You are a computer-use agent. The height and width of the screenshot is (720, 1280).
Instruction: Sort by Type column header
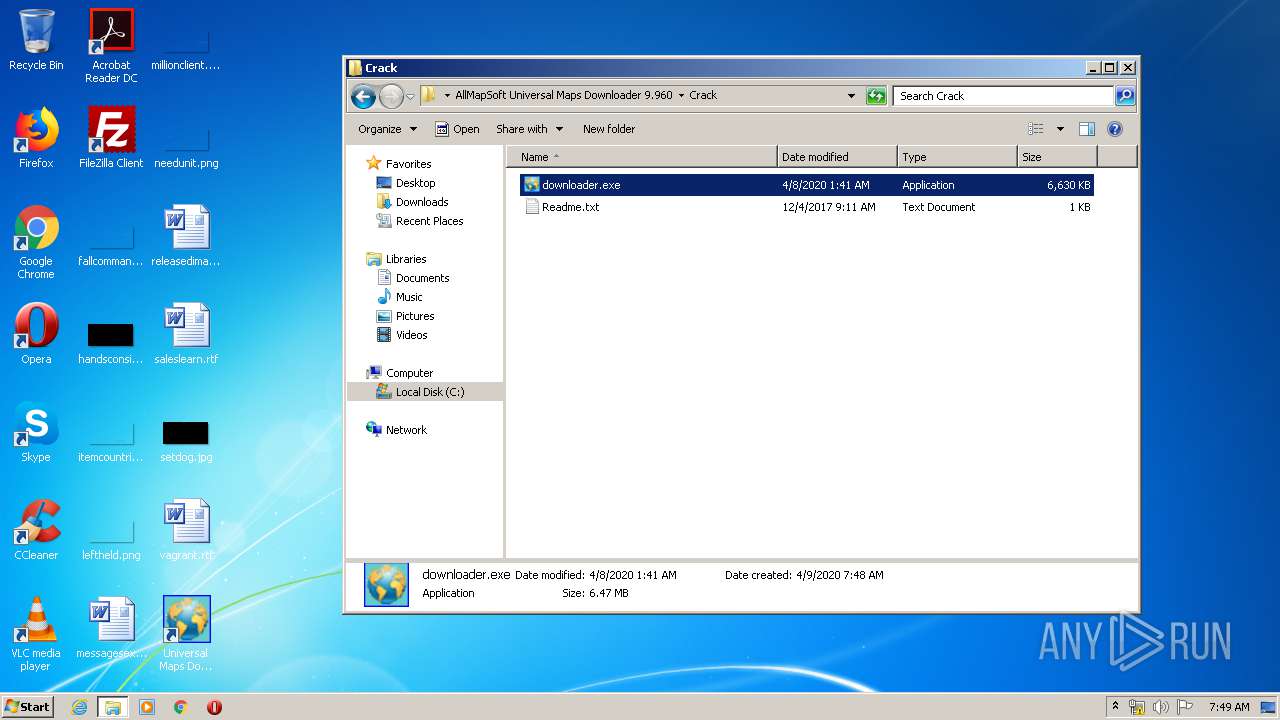(957, 157)
